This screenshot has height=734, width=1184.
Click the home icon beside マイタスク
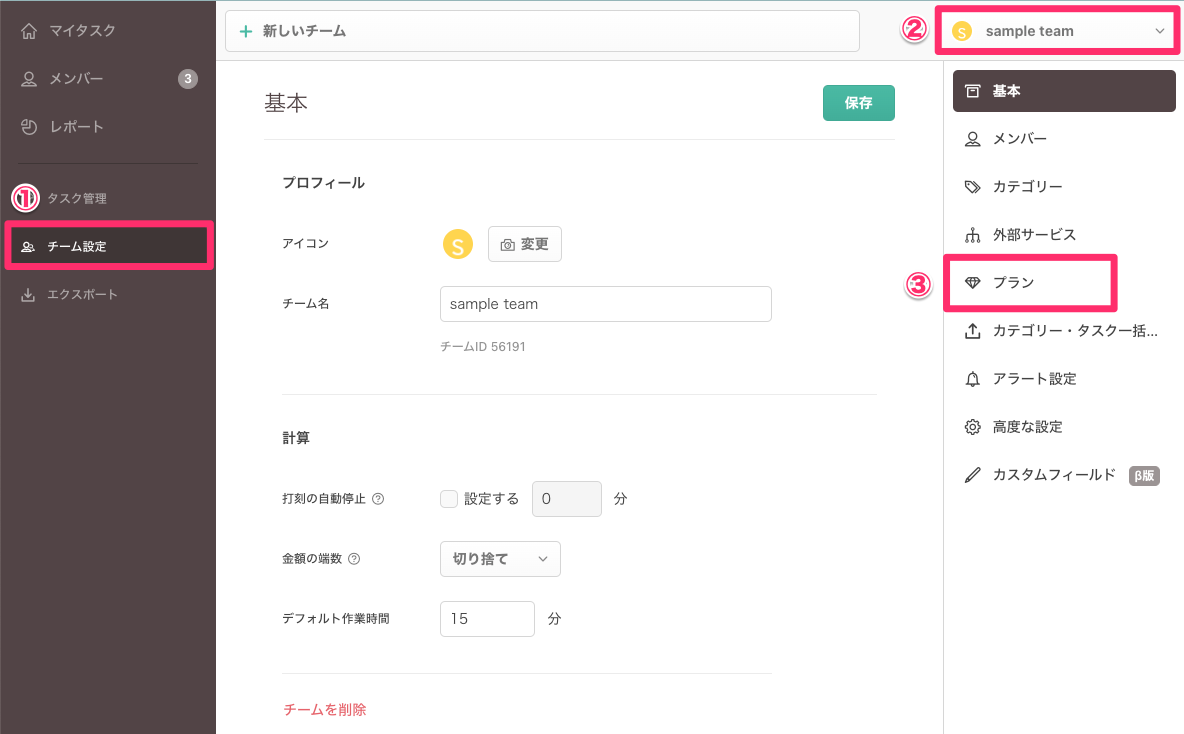(x=29, y=31)
